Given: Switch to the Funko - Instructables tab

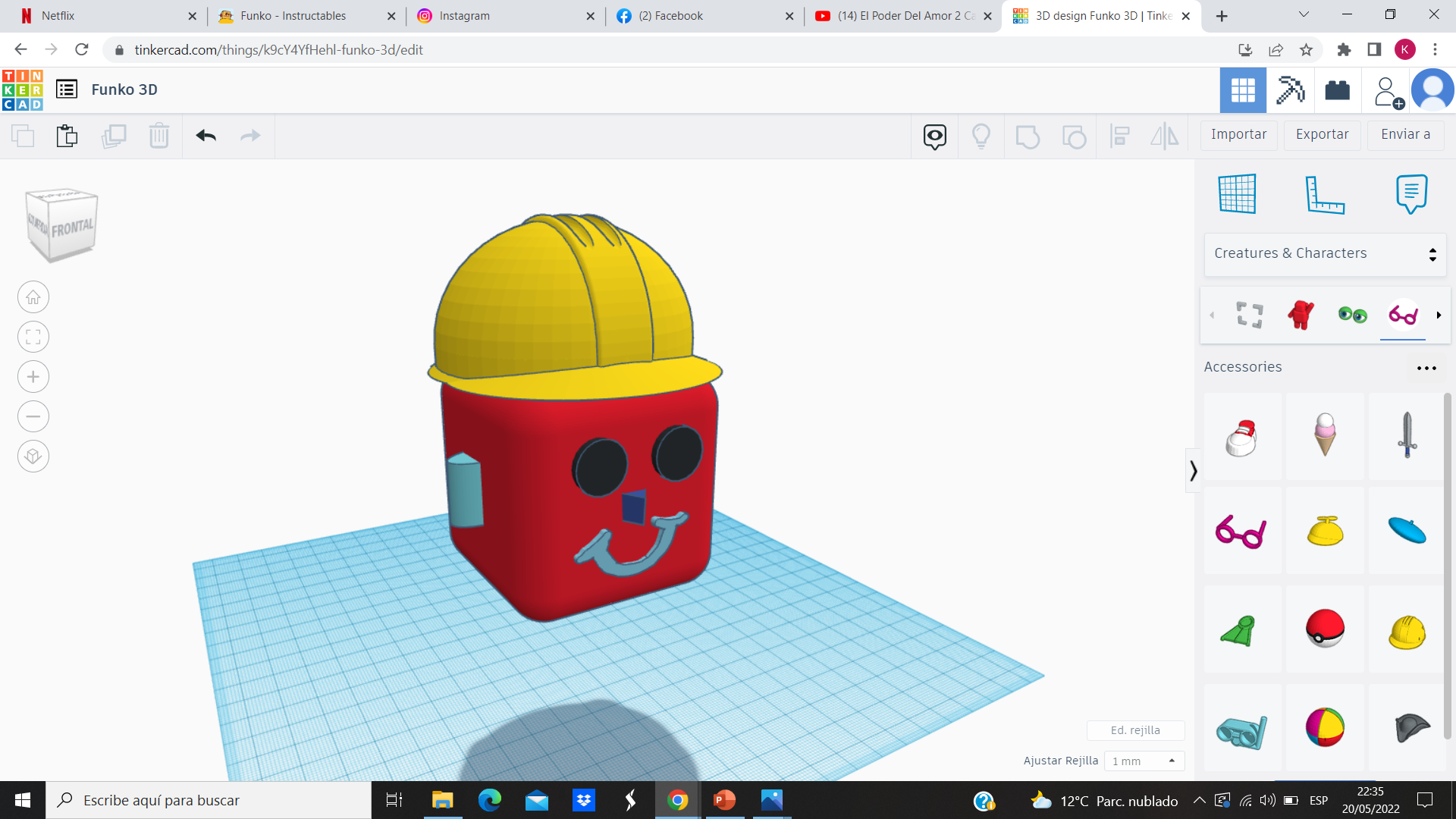Looking at the screenshot, I should point(293,16).
